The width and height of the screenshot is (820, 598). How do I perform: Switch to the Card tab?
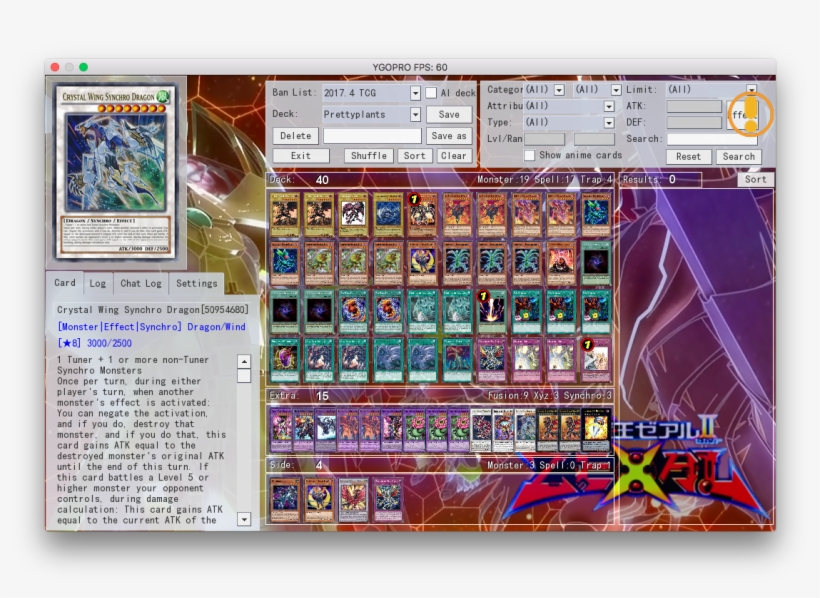pos(65,283)
